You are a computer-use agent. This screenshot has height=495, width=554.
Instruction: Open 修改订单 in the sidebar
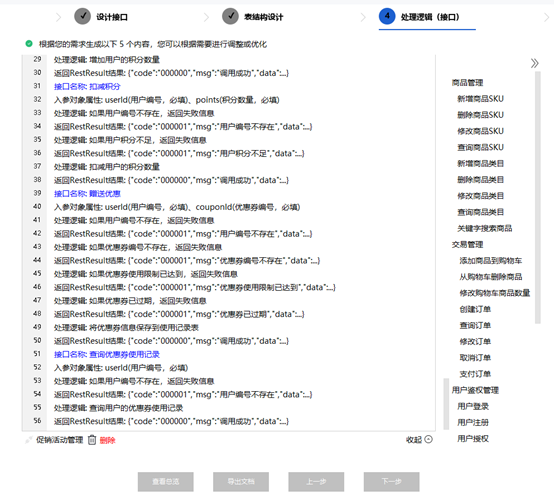click(475, 342)
